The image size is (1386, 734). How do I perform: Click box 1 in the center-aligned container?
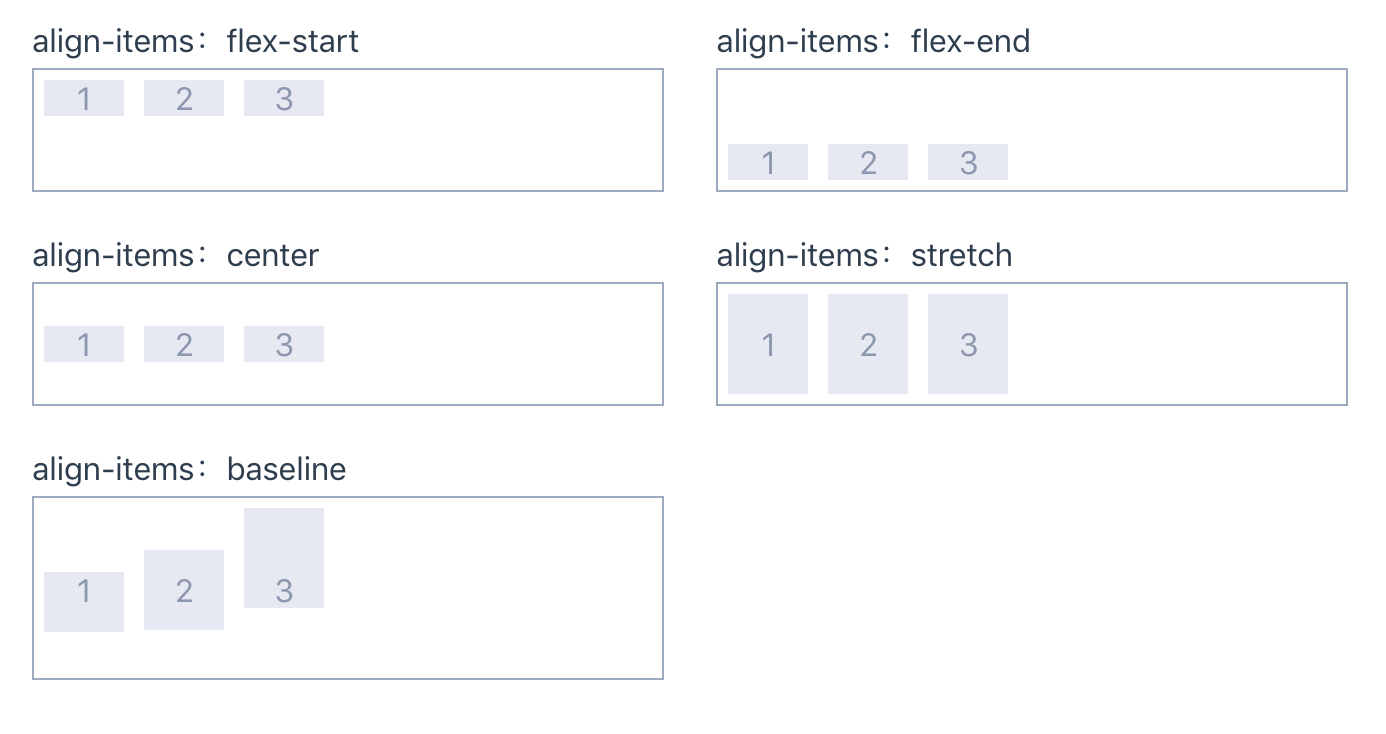[84, 344]
